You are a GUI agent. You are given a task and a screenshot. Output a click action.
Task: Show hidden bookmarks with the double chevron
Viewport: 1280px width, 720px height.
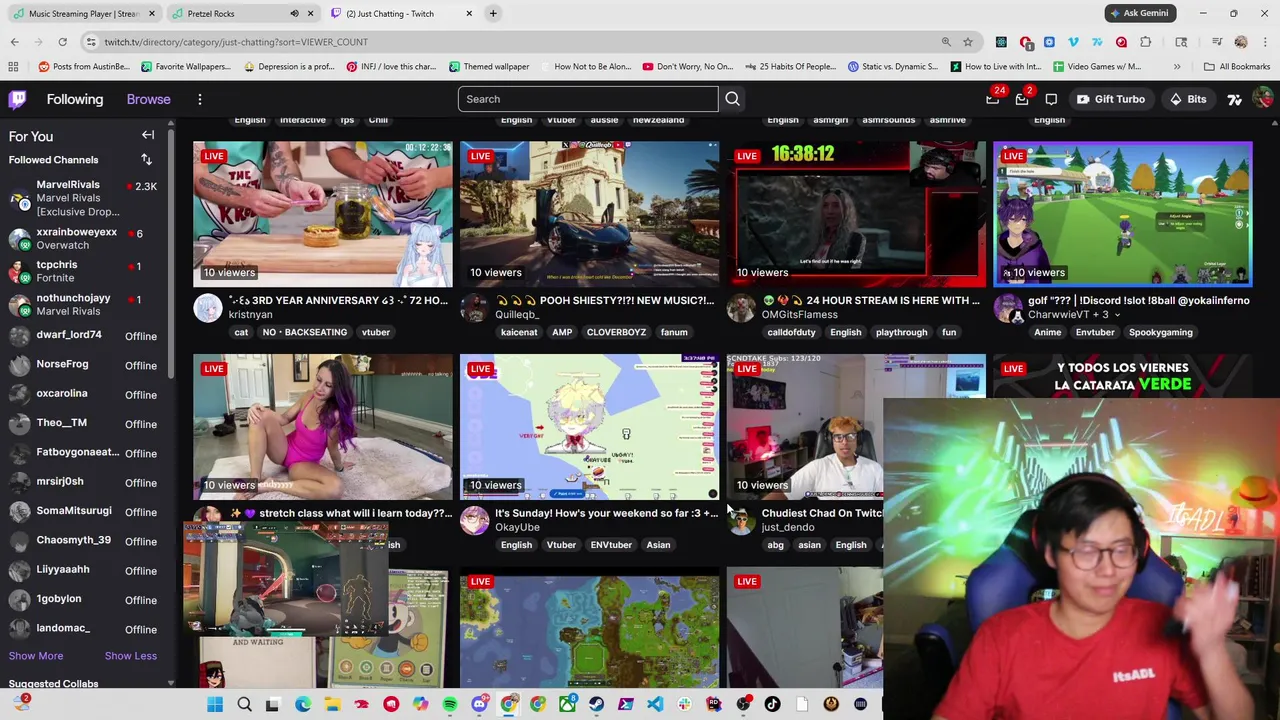1177,67
